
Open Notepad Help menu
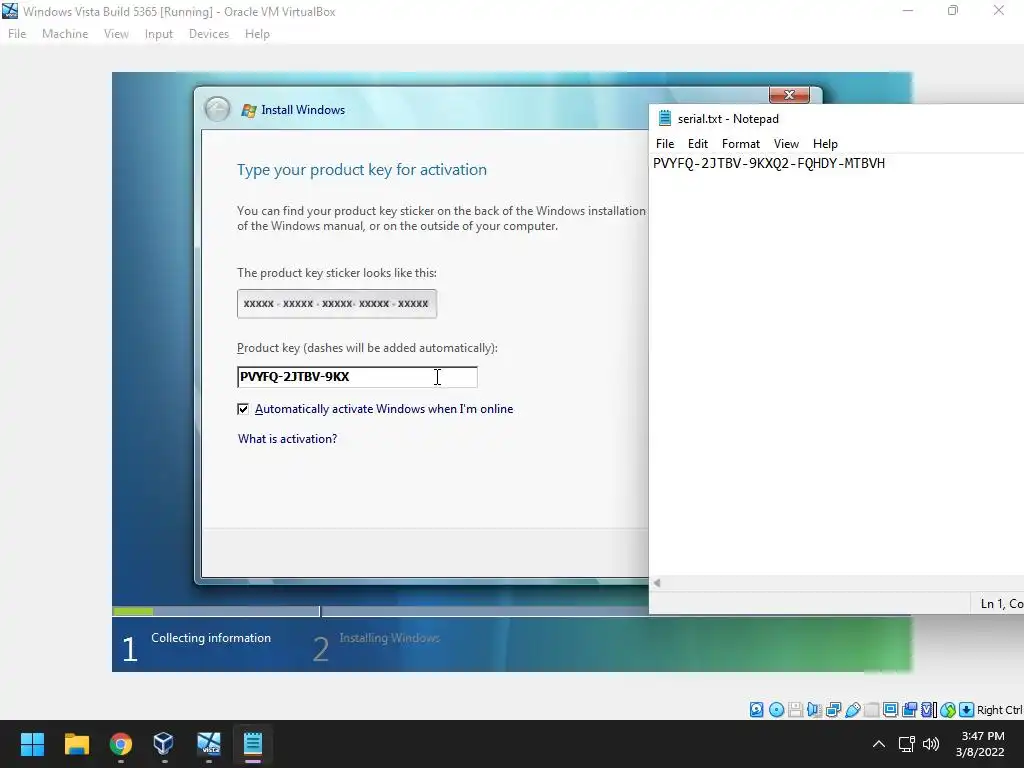pyautogui.click(x=825, y=144)
